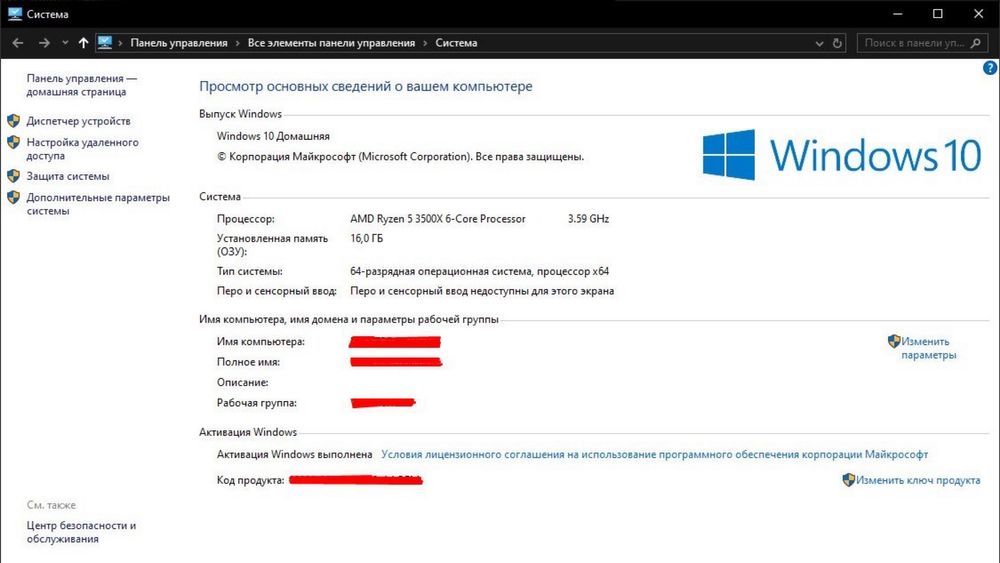Click 'Изменить параметры' link
The height and width of the screenshot is (563, 1000).
tap(929, 348)
